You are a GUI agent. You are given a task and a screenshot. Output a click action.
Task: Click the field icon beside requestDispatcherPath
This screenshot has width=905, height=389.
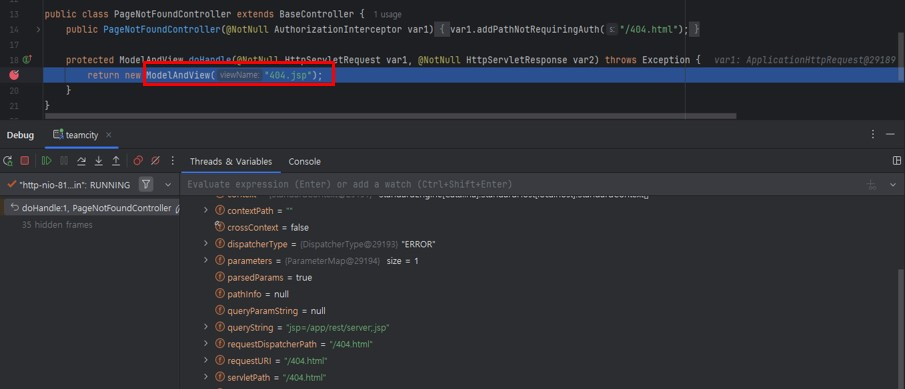[x=219, y=344]
